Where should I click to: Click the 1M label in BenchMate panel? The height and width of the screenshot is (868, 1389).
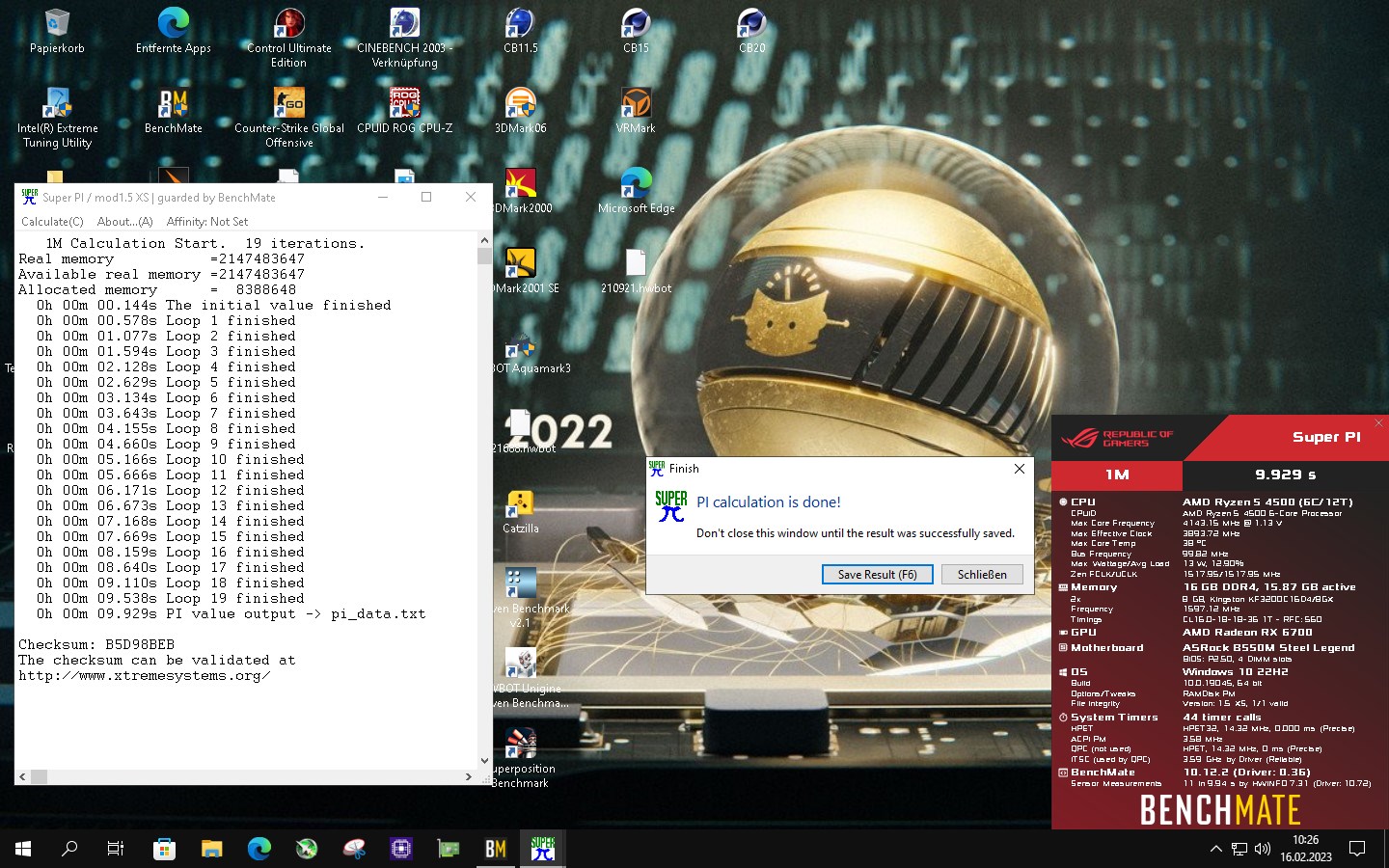[x=1117, y=475]
